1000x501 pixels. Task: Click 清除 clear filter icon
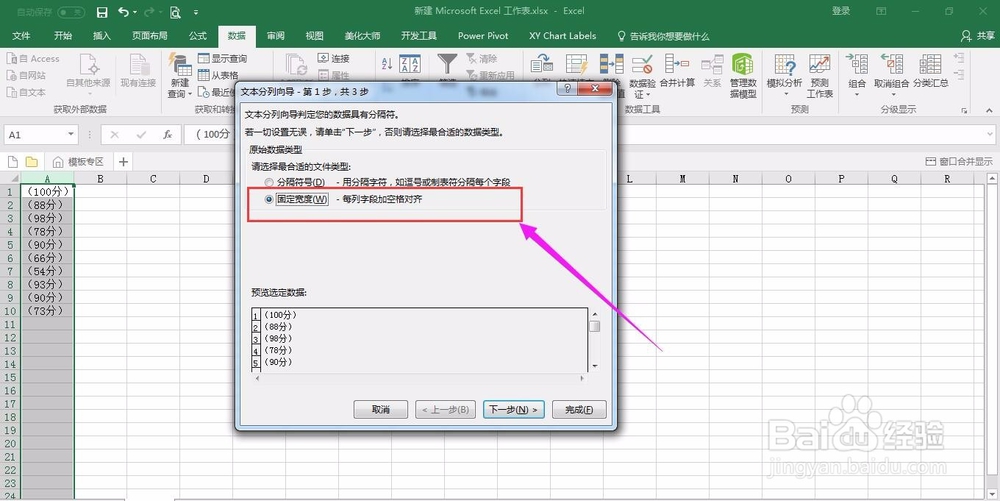[482, 59]
